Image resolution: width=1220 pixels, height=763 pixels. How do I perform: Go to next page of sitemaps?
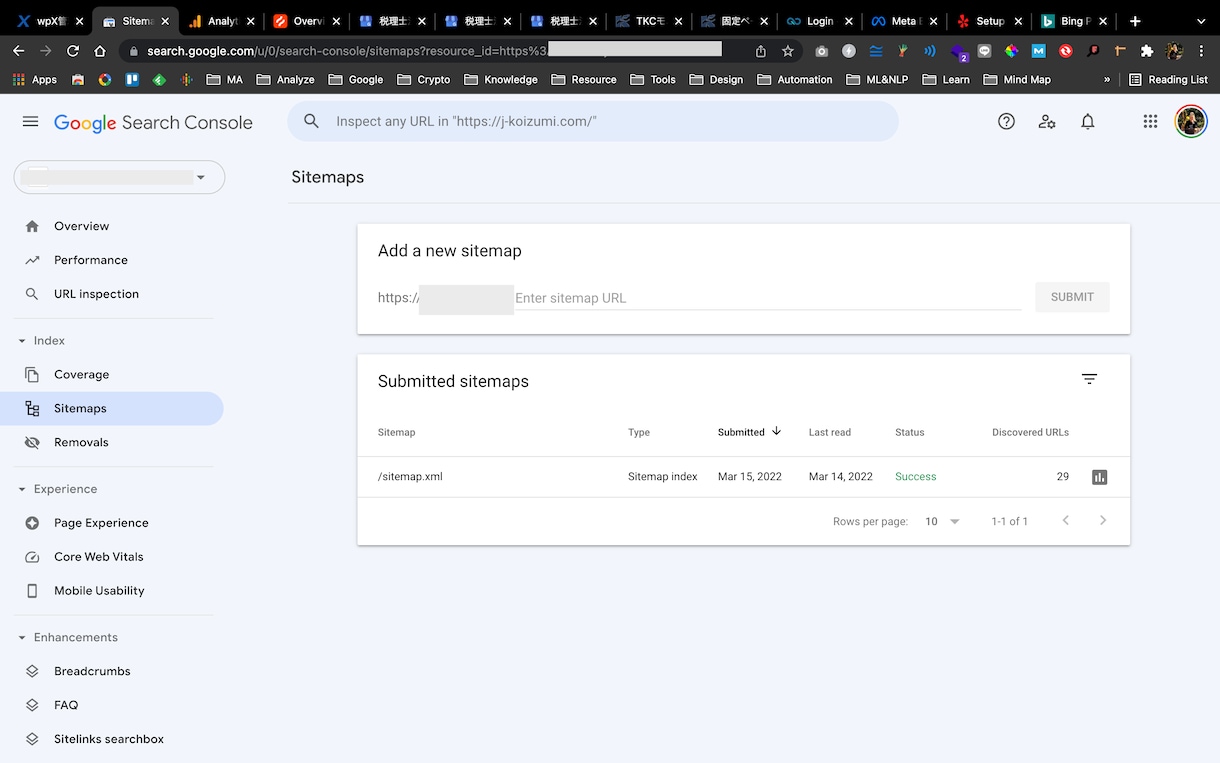point(1103,520)
